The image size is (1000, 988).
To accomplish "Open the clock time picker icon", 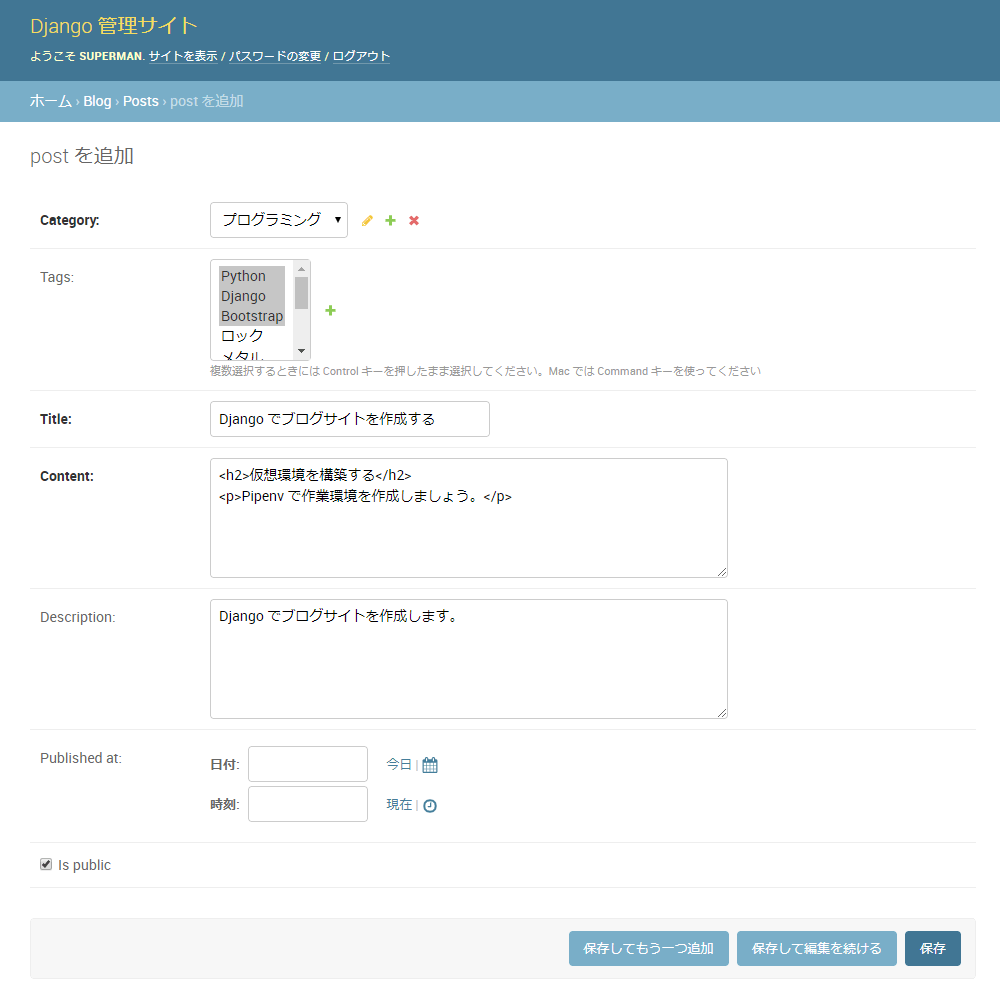I will pos(430,806).
